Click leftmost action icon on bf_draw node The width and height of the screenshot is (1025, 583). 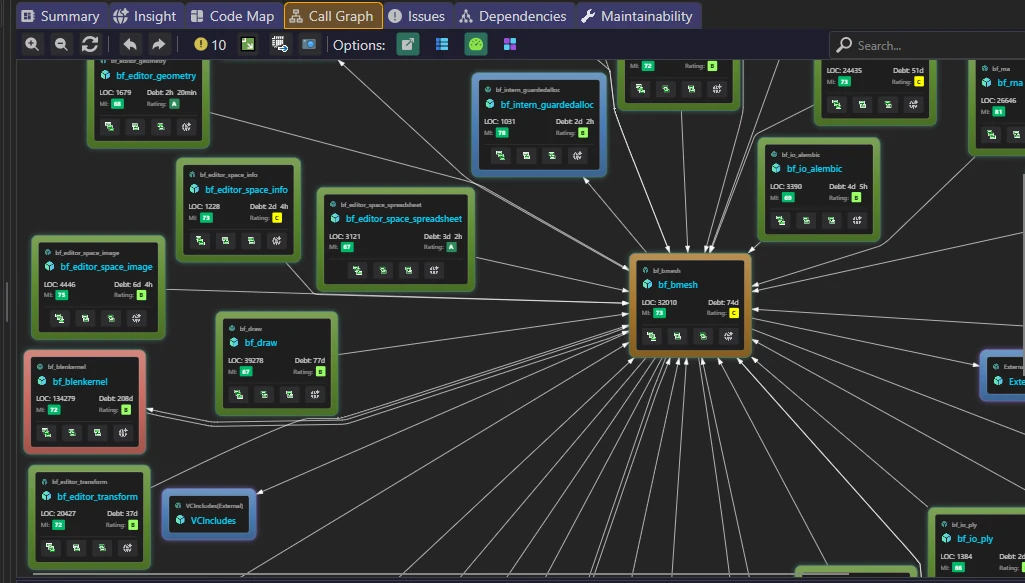point(239,394)
